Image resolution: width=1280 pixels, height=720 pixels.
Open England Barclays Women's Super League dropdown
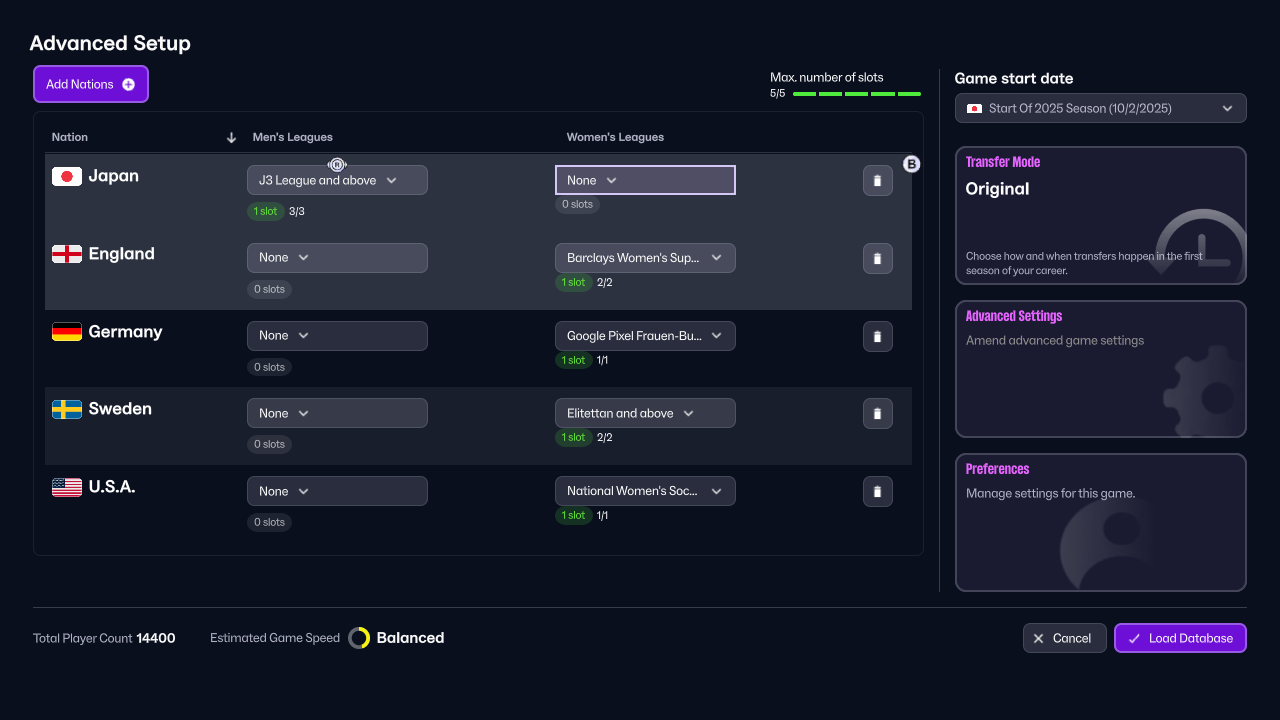click(x=645, y=258)
